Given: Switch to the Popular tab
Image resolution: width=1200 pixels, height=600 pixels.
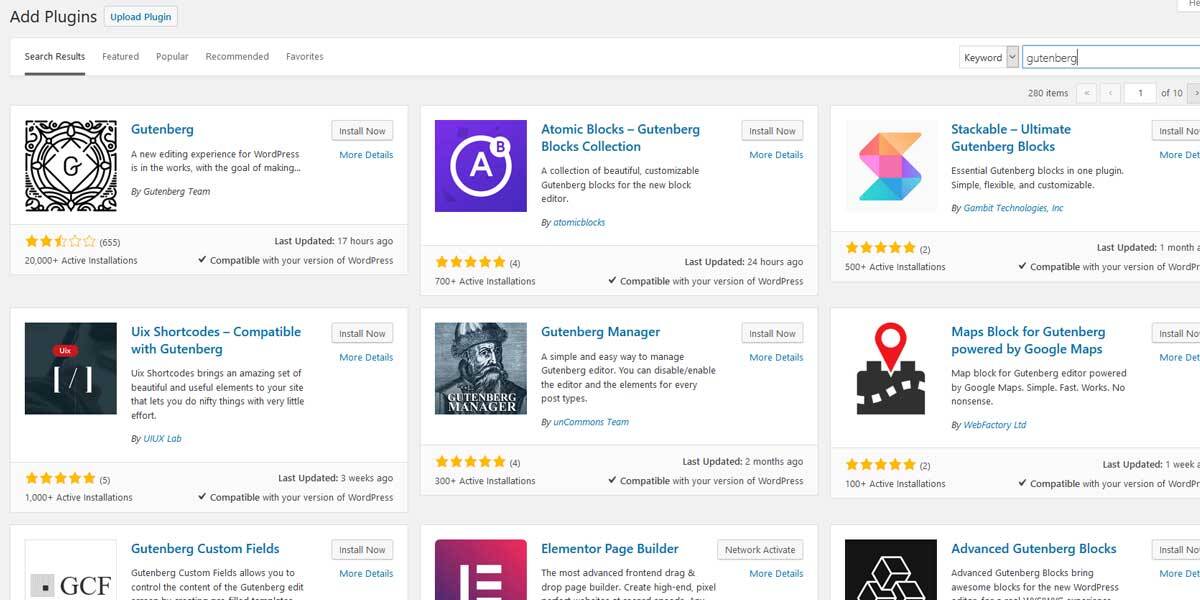Looking at the screenshot, I should [x=172, y=57].
